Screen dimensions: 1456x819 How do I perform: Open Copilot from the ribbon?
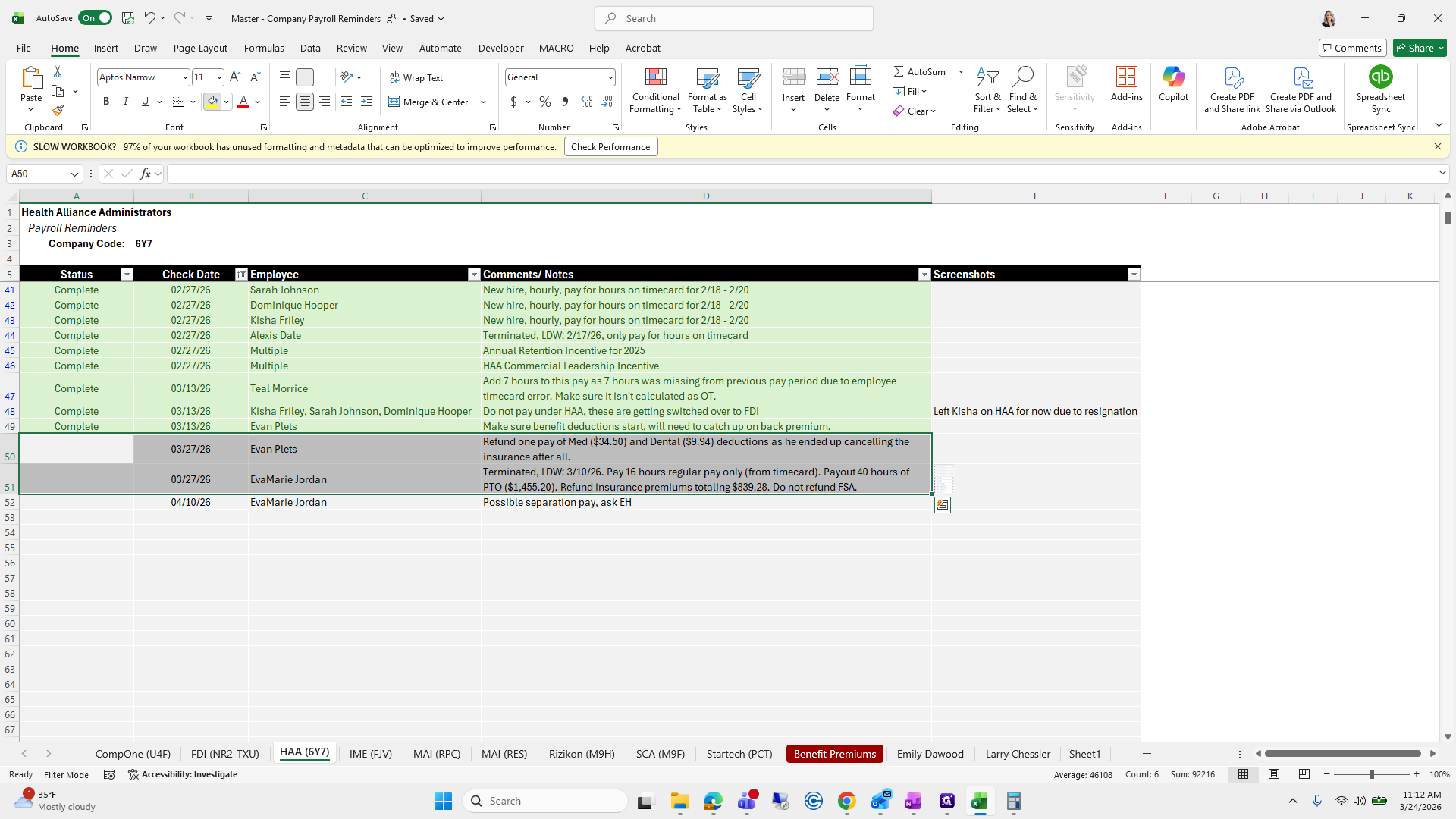click(1173, 83)
